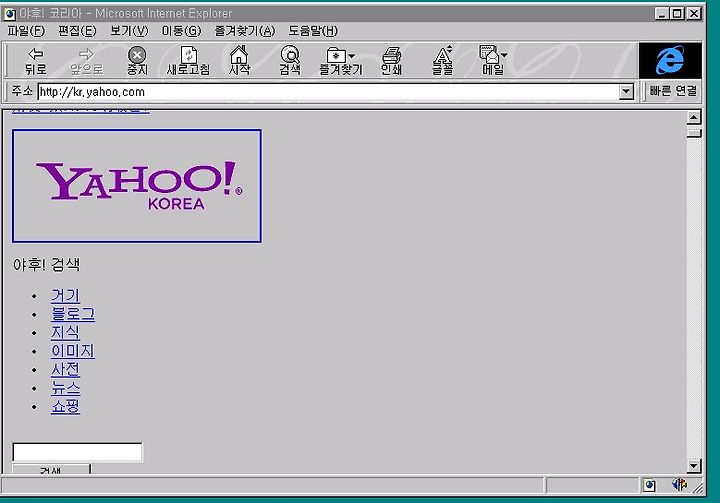Click the scrollbar up arrow
Screen dimensions: 720x503
[694, 118]
